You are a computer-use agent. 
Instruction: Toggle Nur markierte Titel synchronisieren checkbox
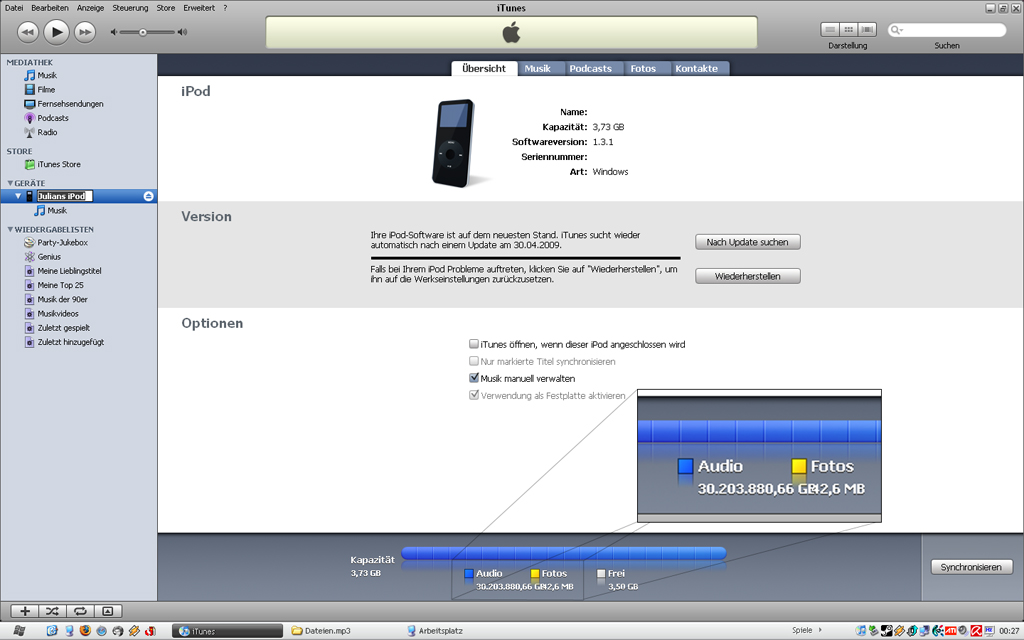474,361
